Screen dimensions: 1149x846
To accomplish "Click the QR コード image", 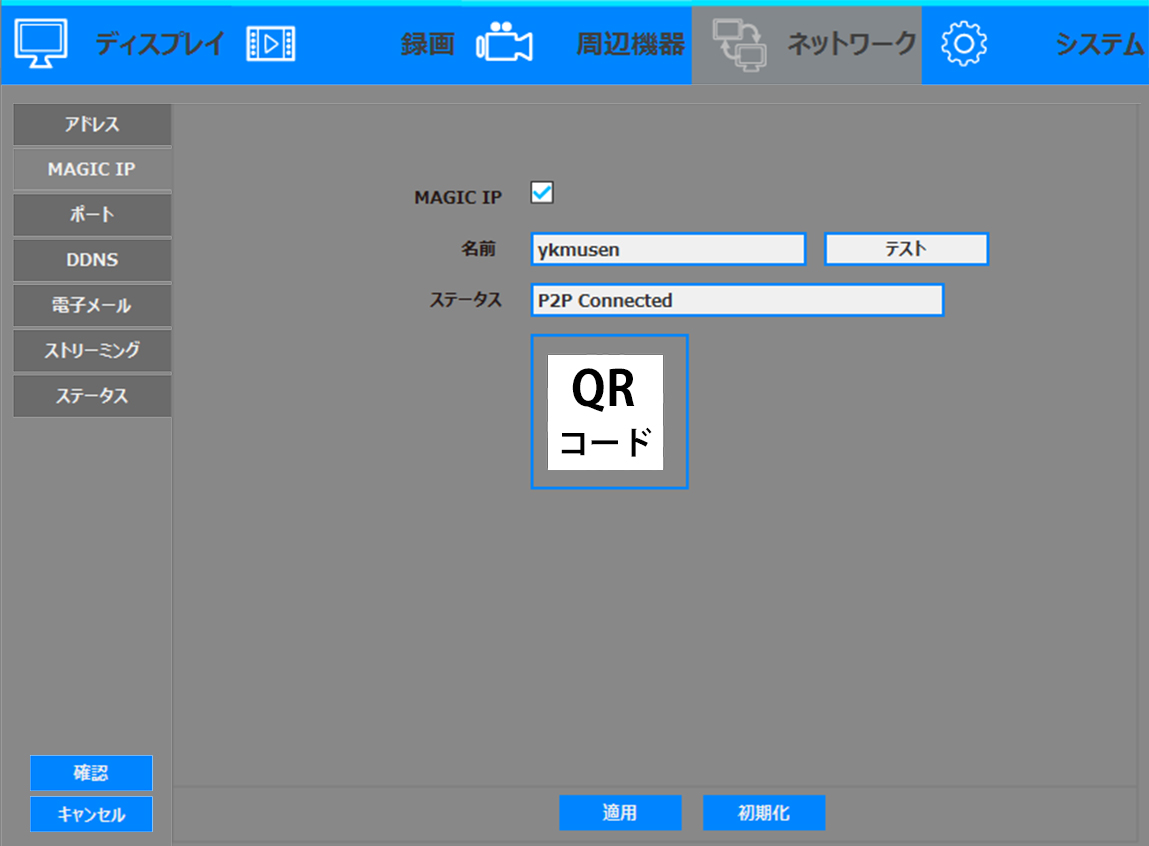I will [x=605, y=412].
